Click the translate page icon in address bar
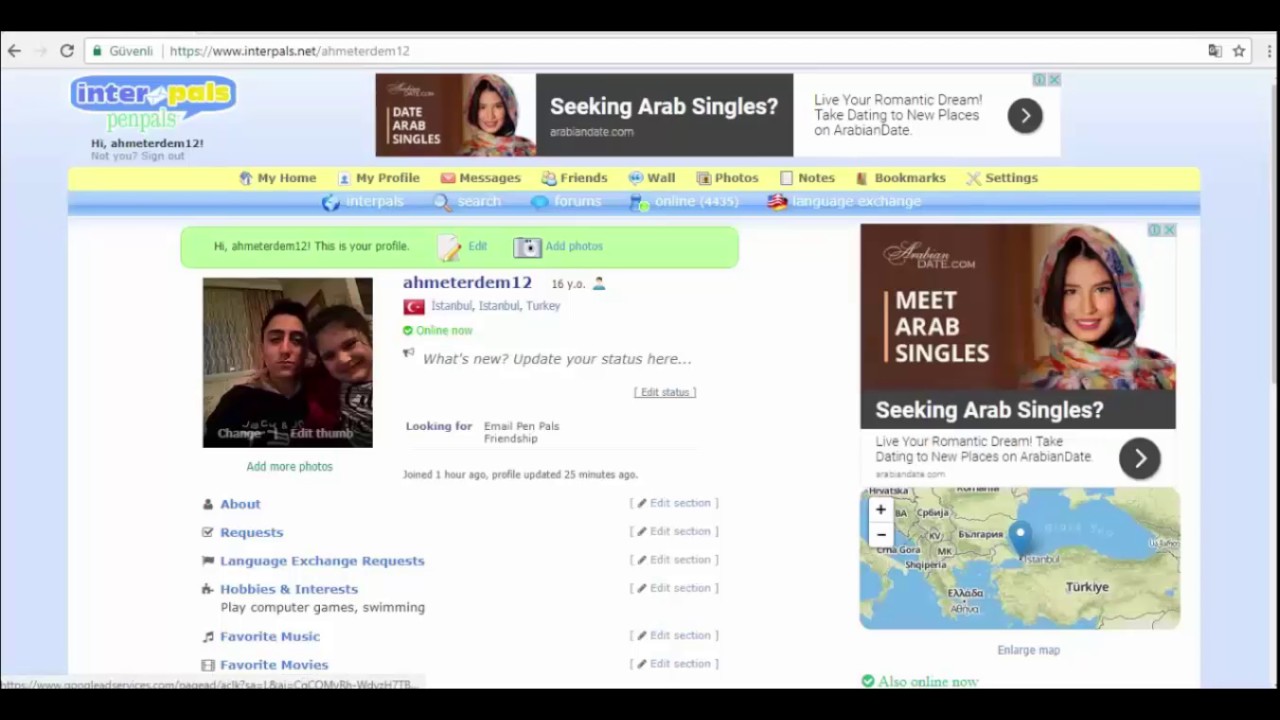This screenshot has height=720, width=1280. (1215, 51)
